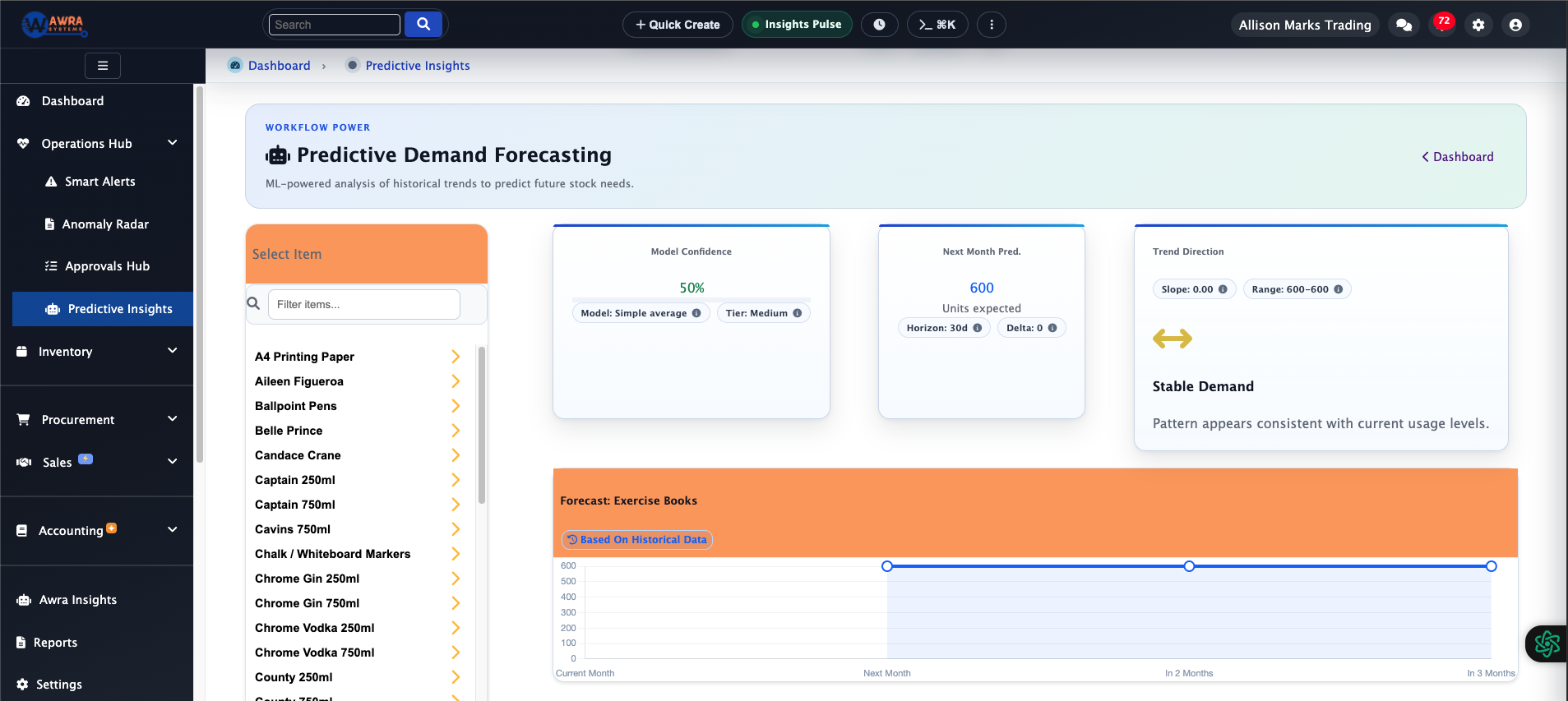
Task: Click the In 2 Months chart data point
Action: (1189, 566)
